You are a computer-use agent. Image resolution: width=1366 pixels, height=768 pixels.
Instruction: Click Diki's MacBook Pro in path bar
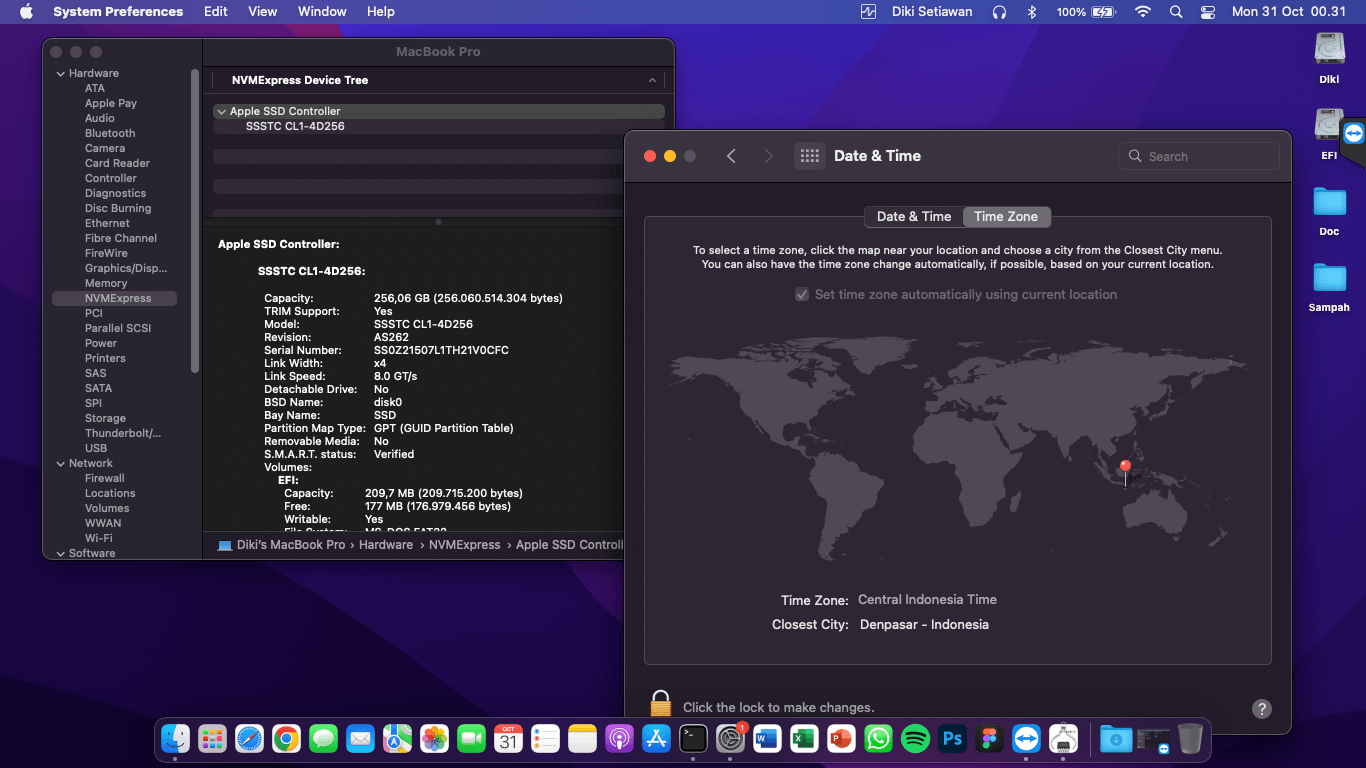point(291,545)
